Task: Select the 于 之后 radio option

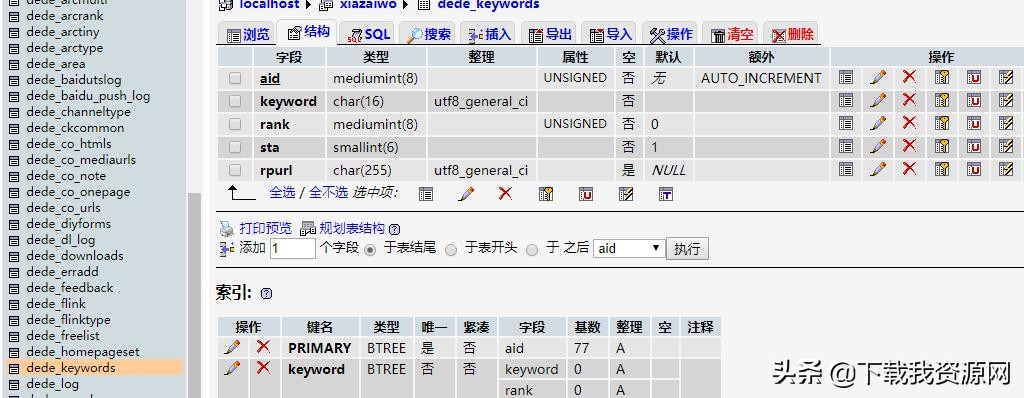Action: pos(532,250)
